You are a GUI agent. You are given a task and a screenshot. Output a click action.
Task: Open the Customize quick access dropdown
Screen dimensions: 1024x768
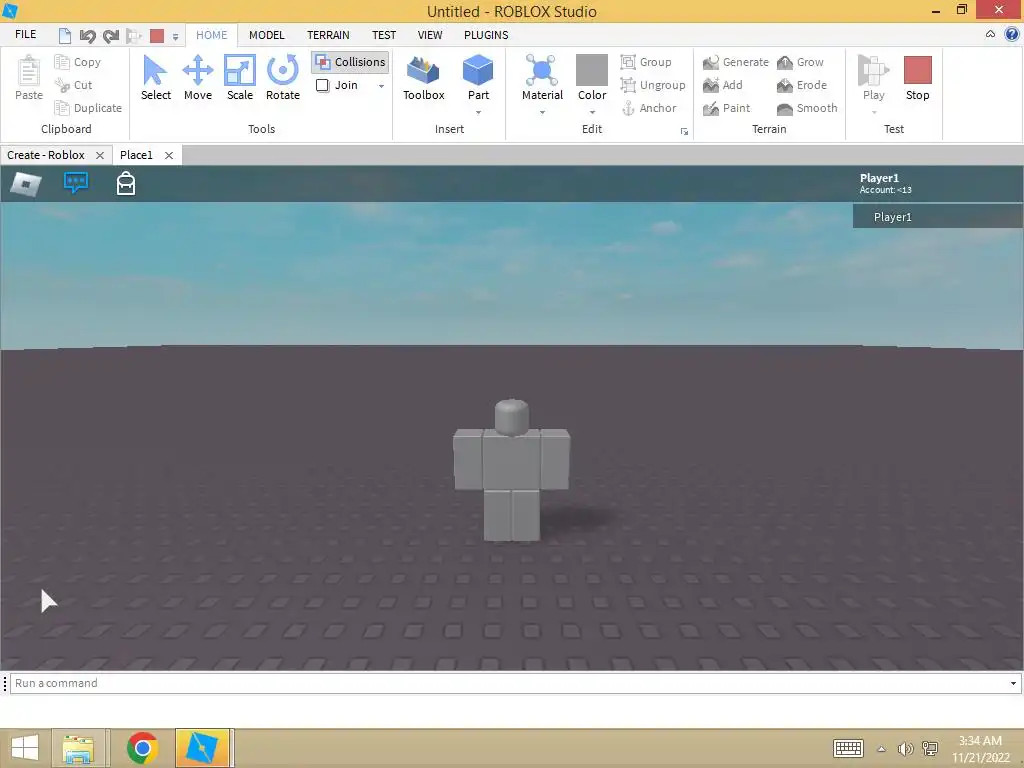coord(175,37)
